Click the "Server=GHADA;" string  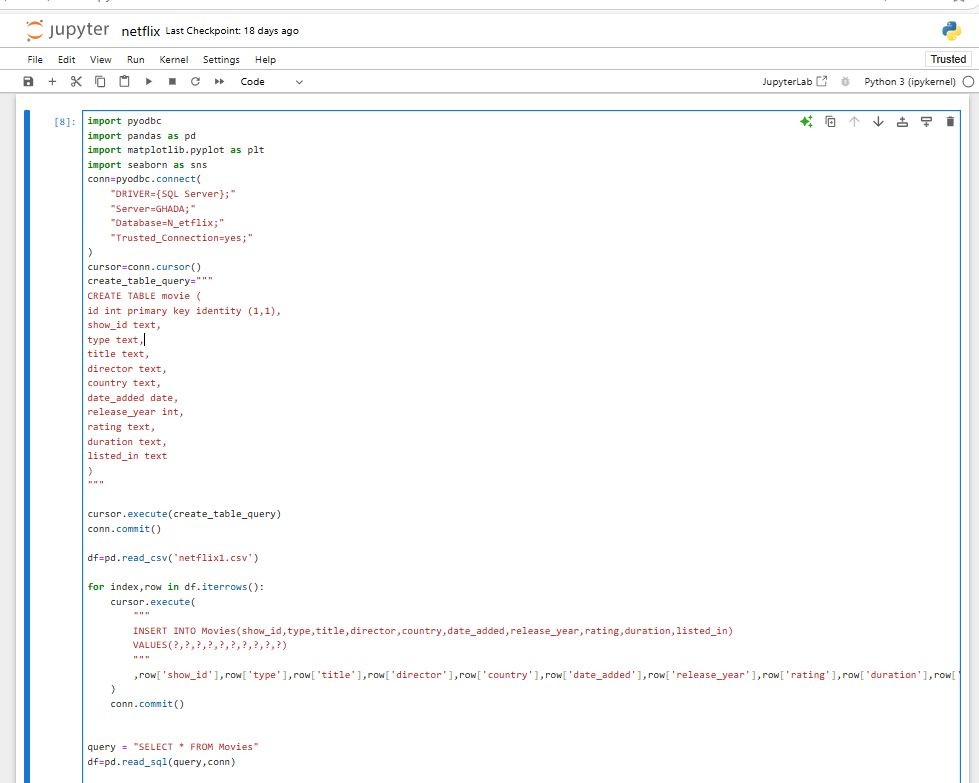[x=153, y=209]
